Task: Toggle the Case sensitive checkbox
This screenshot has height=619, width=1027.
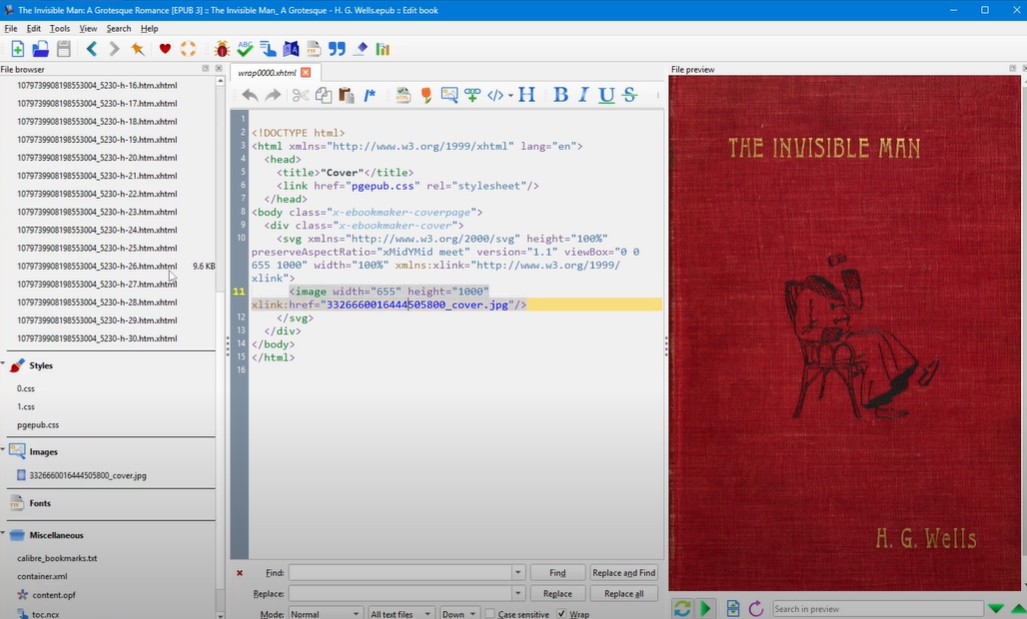Action: click(x=490, y=614)
